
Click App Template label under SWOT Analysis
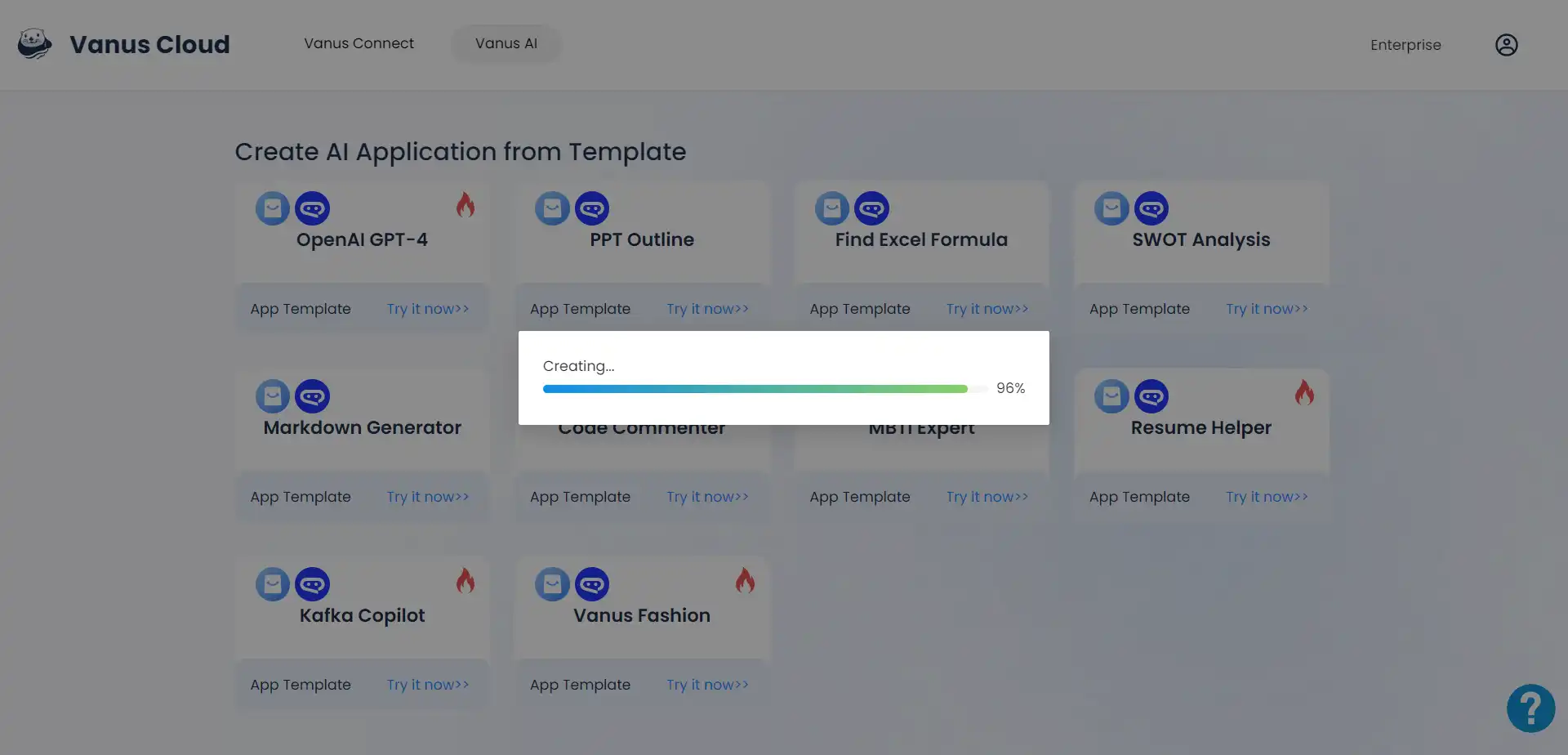click(x=1139, y=309)
